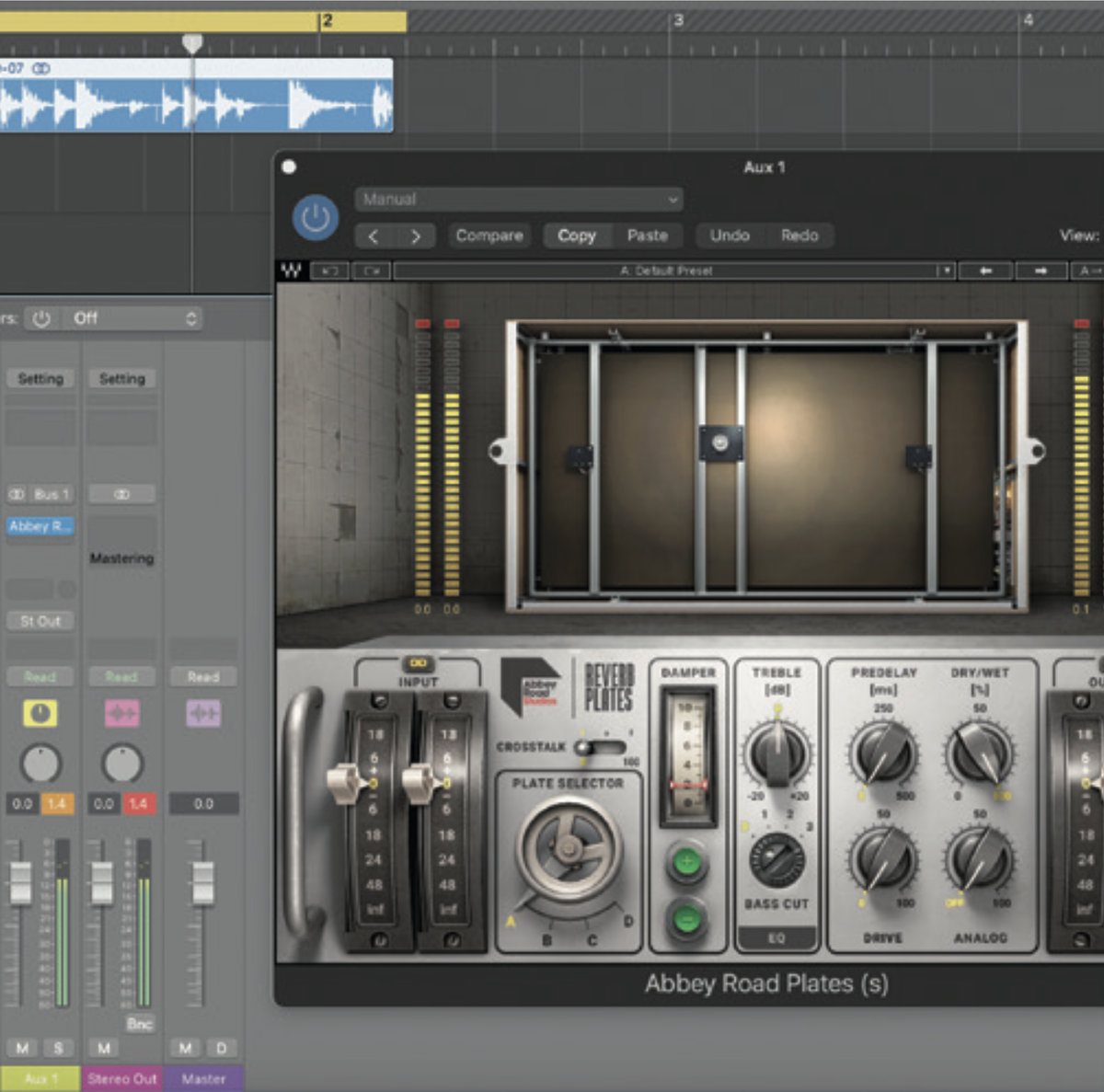This screenshot has width=1104, height=1092.
Task: Open the Abbey Road plugin slot
Action: [40, 526]
